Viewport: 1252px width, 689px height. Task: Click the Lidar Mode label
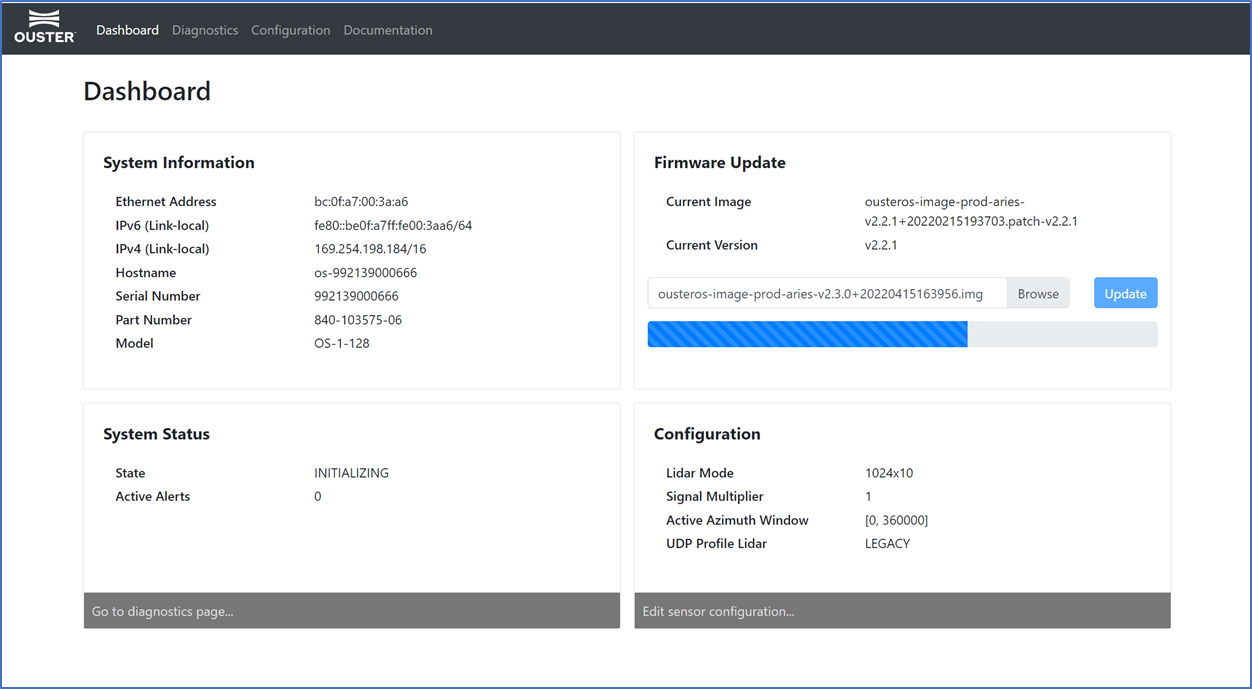tap(700, 473)
